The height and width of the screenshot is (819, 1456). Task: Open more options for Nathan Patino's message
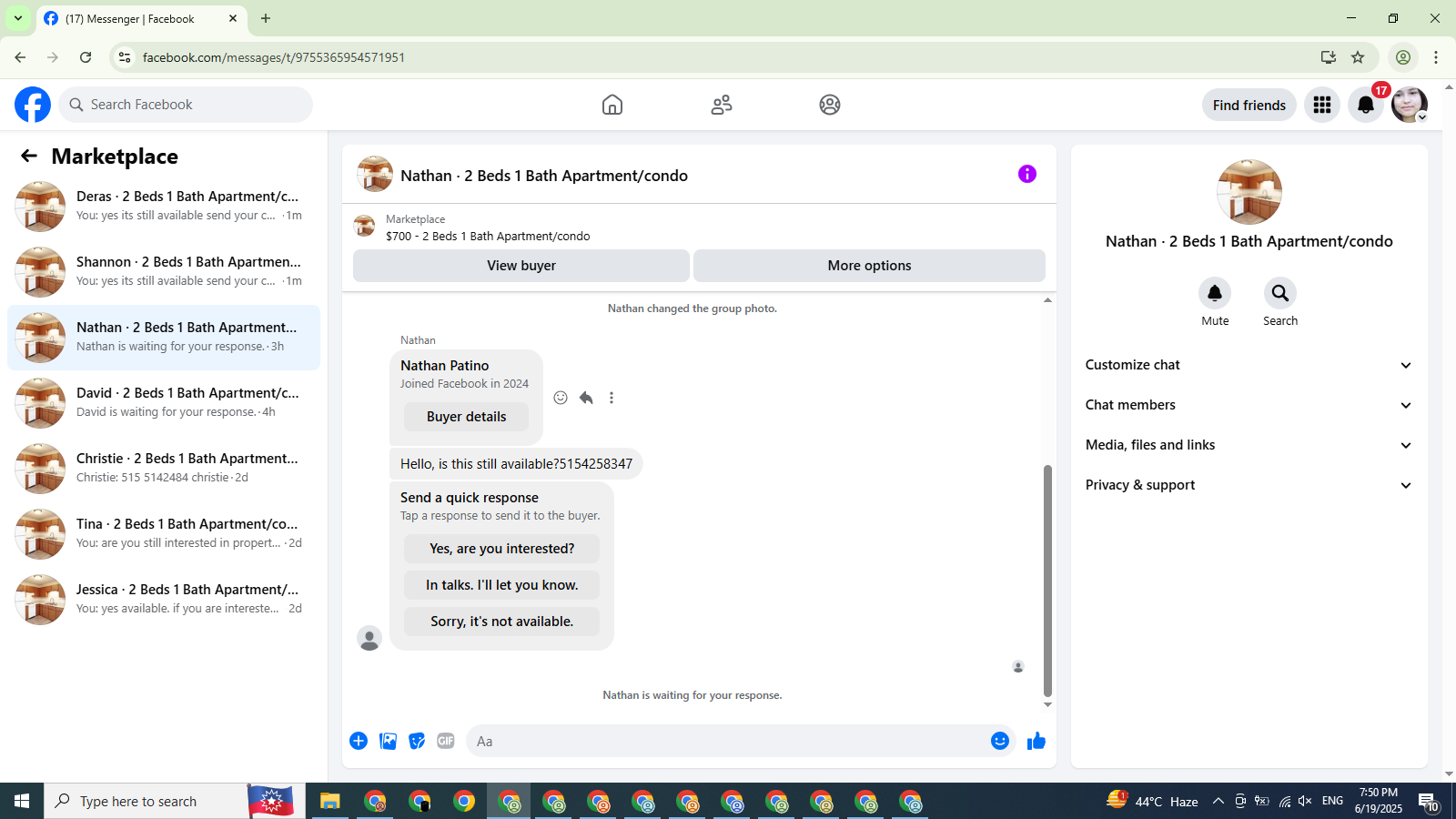612,398
